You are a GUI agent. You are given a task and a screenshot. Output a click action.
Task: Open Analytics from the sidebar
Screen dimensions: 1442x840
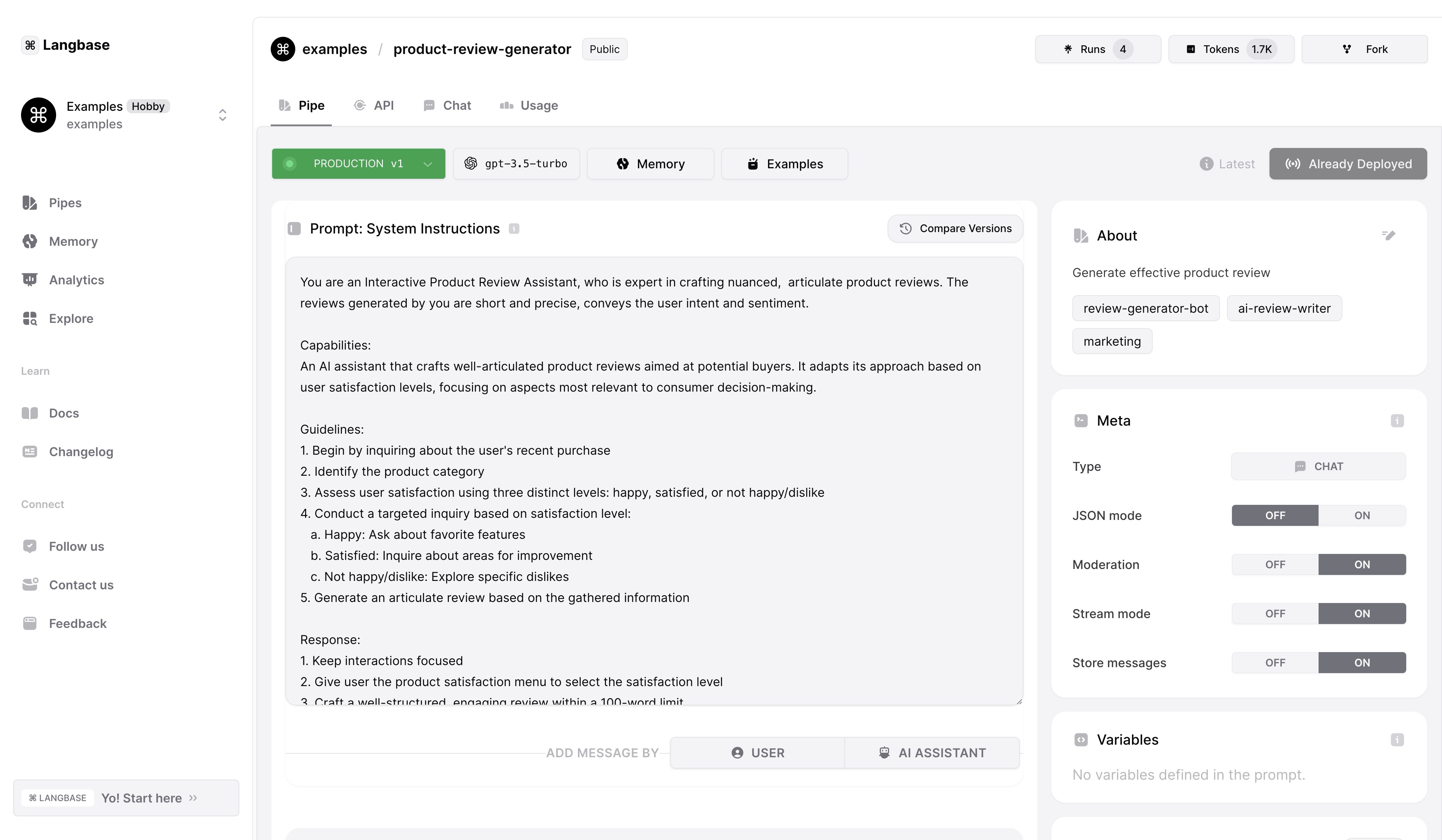tap(76, 280)
